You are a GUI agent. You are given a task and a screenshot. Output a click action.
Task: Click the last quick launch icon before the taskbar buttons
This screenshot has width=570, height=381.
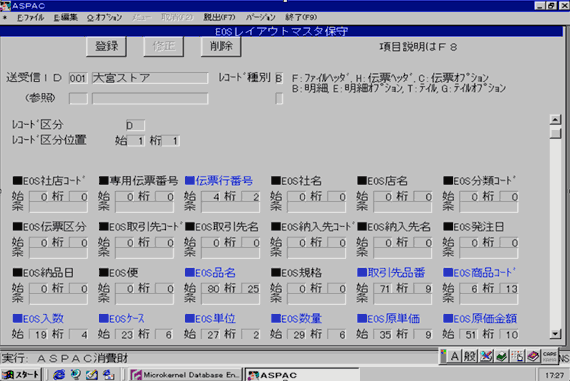(x=108, y=374)
